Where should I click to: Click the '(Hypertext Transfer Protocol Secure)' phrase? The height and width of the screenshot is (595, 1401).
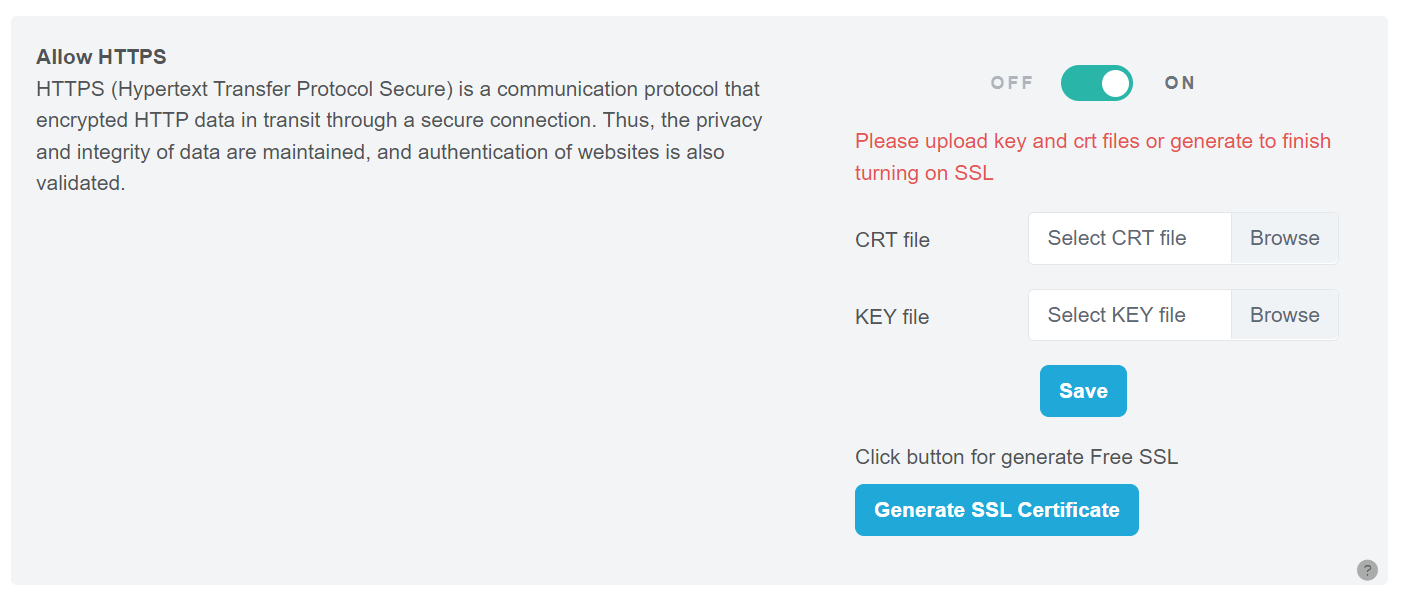(283, 89)
